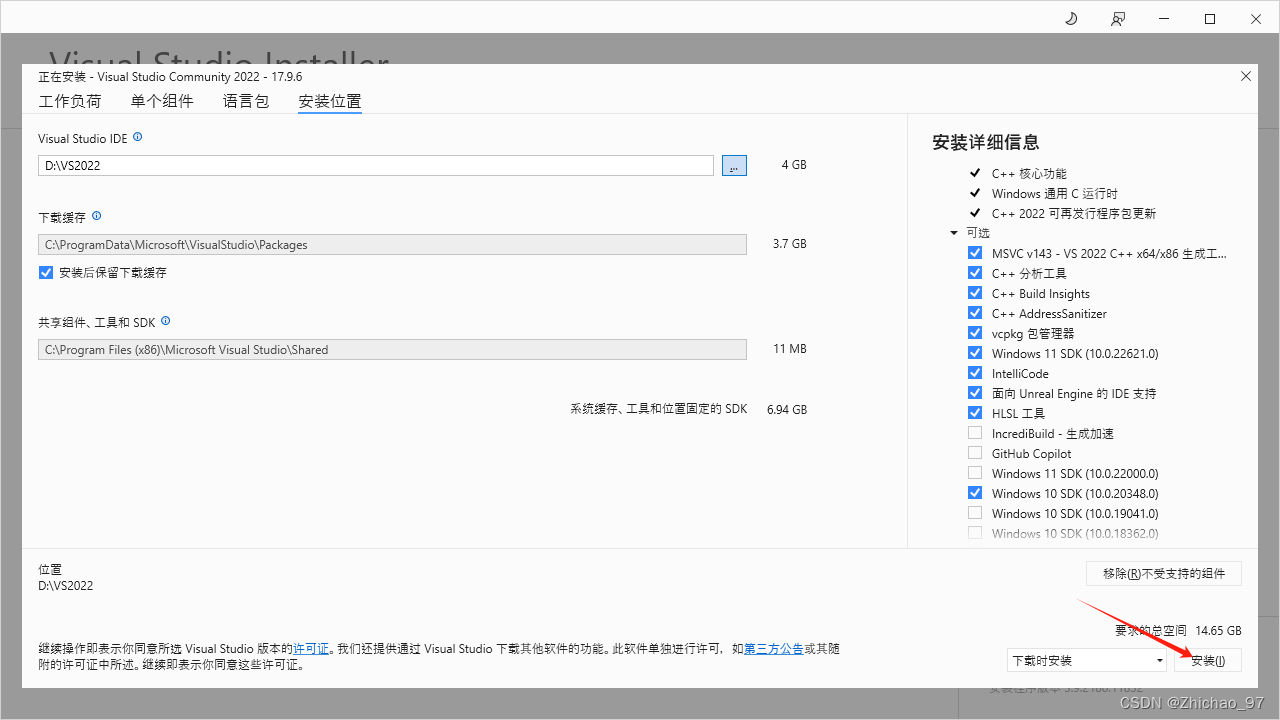Image resolution: width=1280 pixels, height=720 pixels.
Task: Check IncrediBuild - 生成加速 option
Action: (975, 433)
